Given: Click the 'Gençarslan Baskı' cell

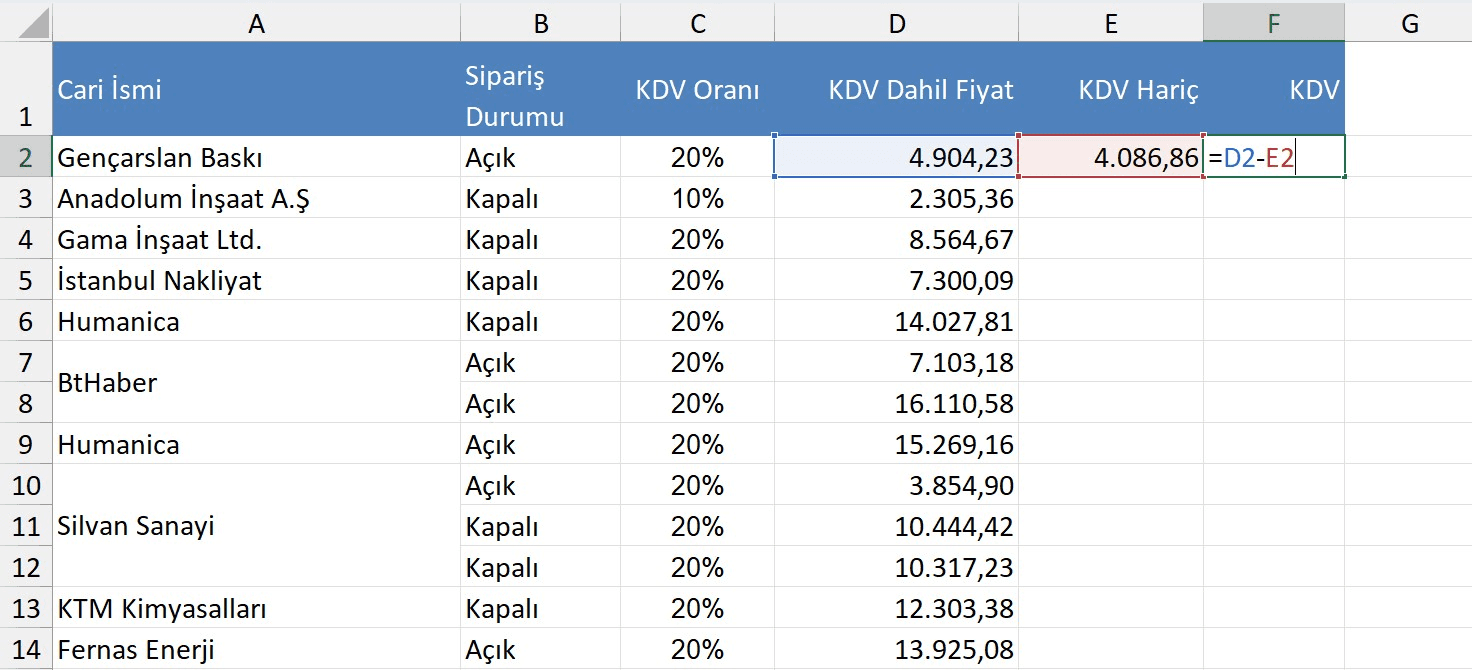Looking at the screenshot, I should click(256, 157).
